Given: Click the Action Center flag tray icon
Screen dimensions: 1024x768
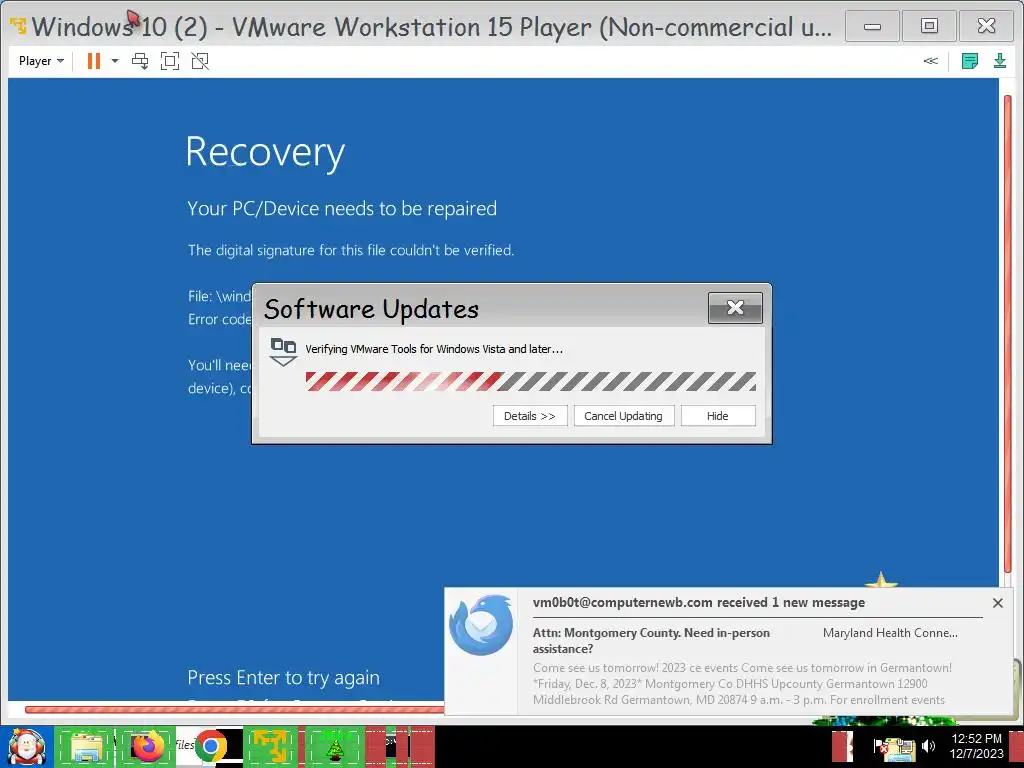Looking at the screenshot, I should click(x=879, y=746).
